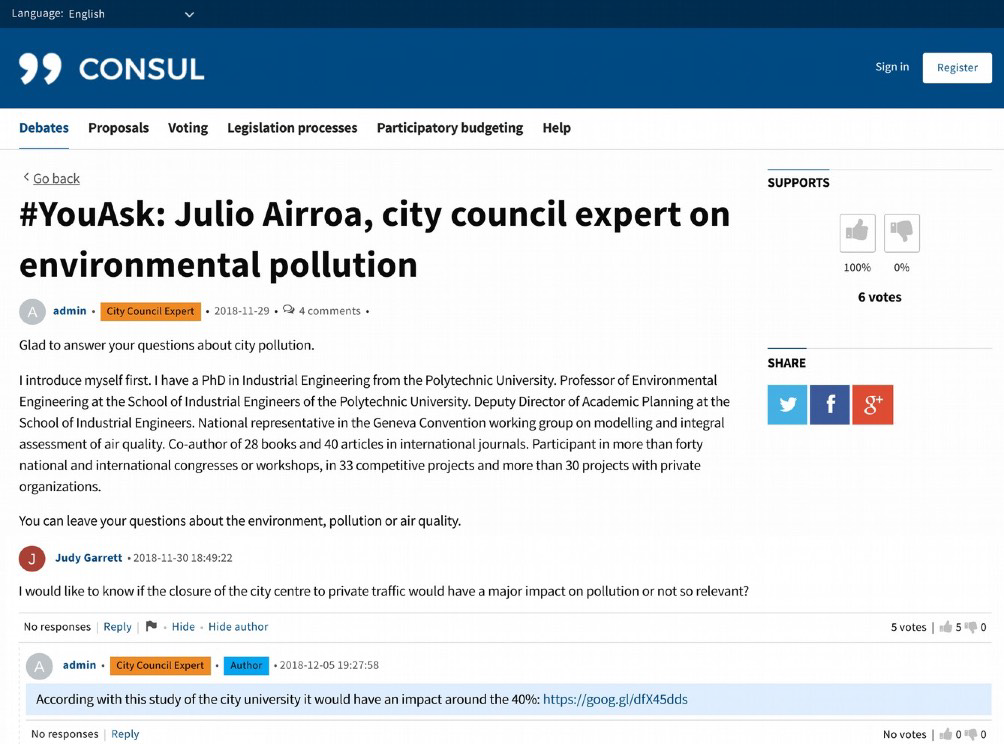The image size is (1004, 744).
Task: Click the City Council Expert badge under the title
Action: coord(150,311)
